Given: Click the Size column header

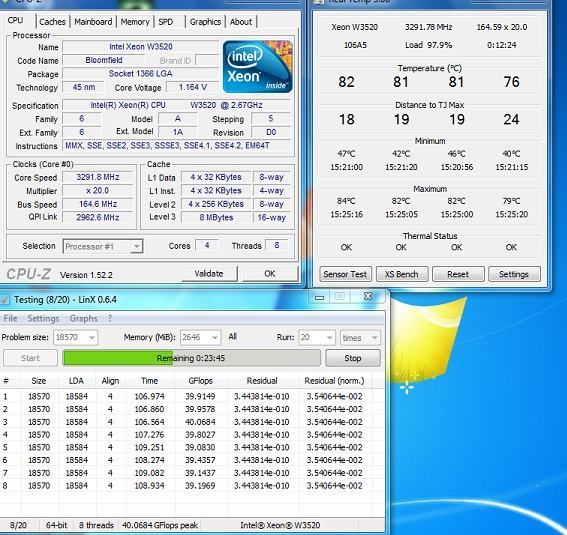Looking at the screenshot, I should coord(38,381).
